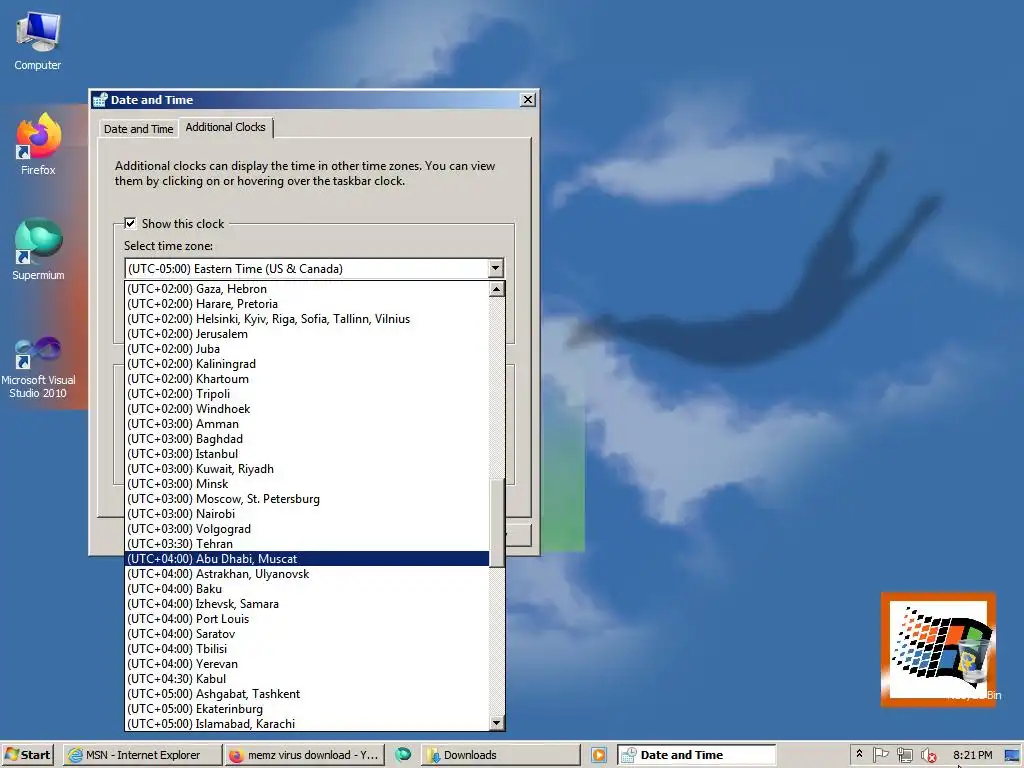
Task: Click the Supermium icon in the taskbar
Action: click(x=403, y=755)
